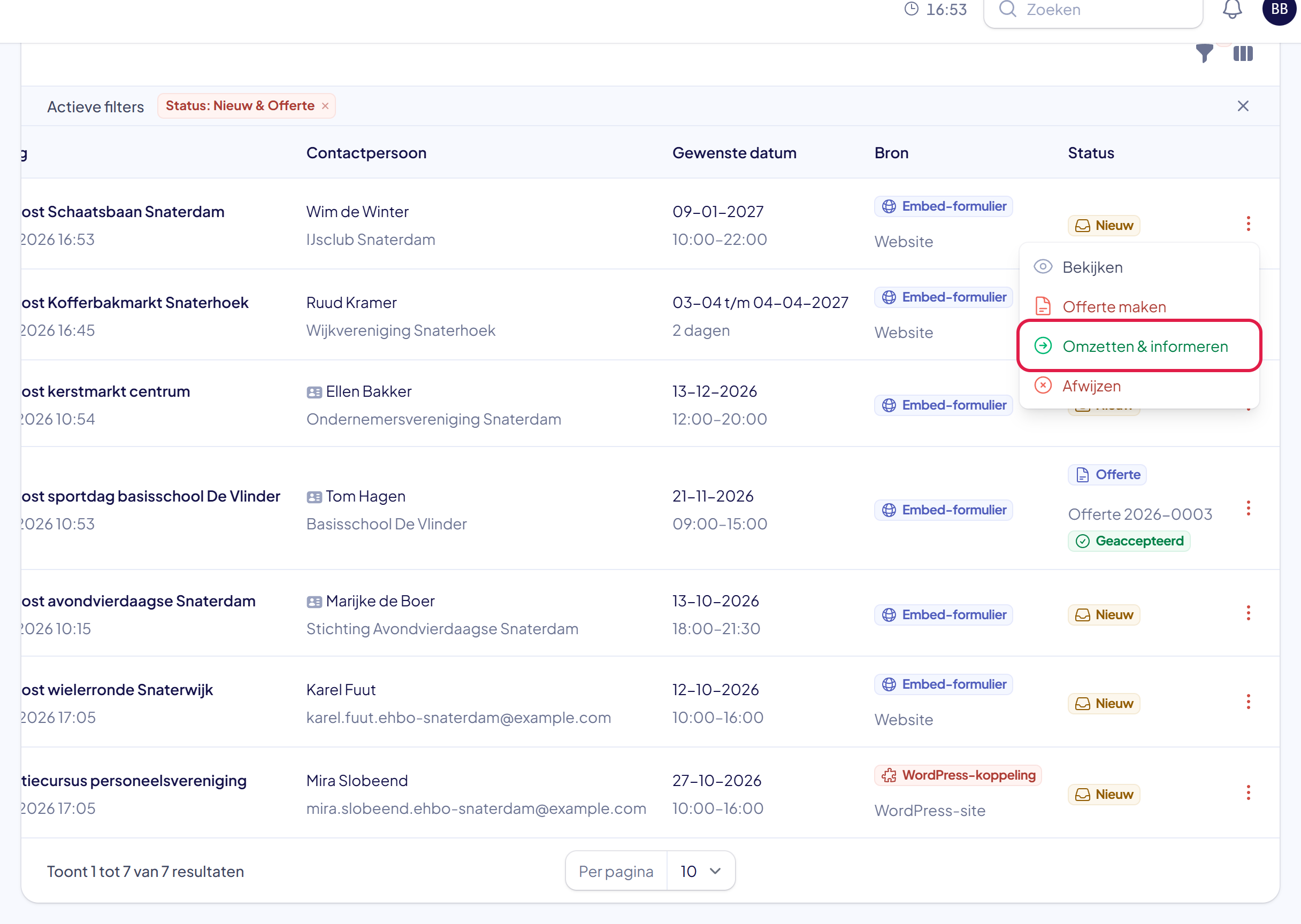The image size is (1301, 924).
Task: Click email karel.fuut.ehbo-snaterdam@example.com
Action: click(458, 718)
